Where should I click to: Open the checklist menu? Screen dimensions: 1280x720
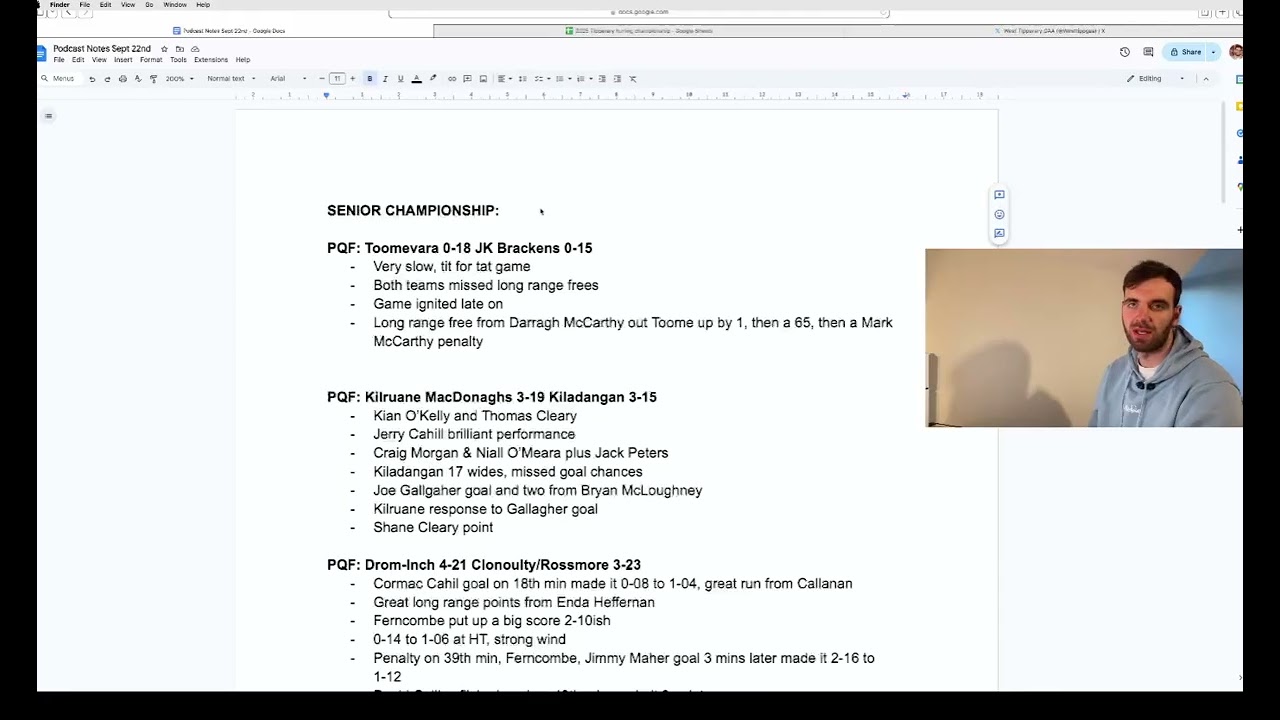540,79
